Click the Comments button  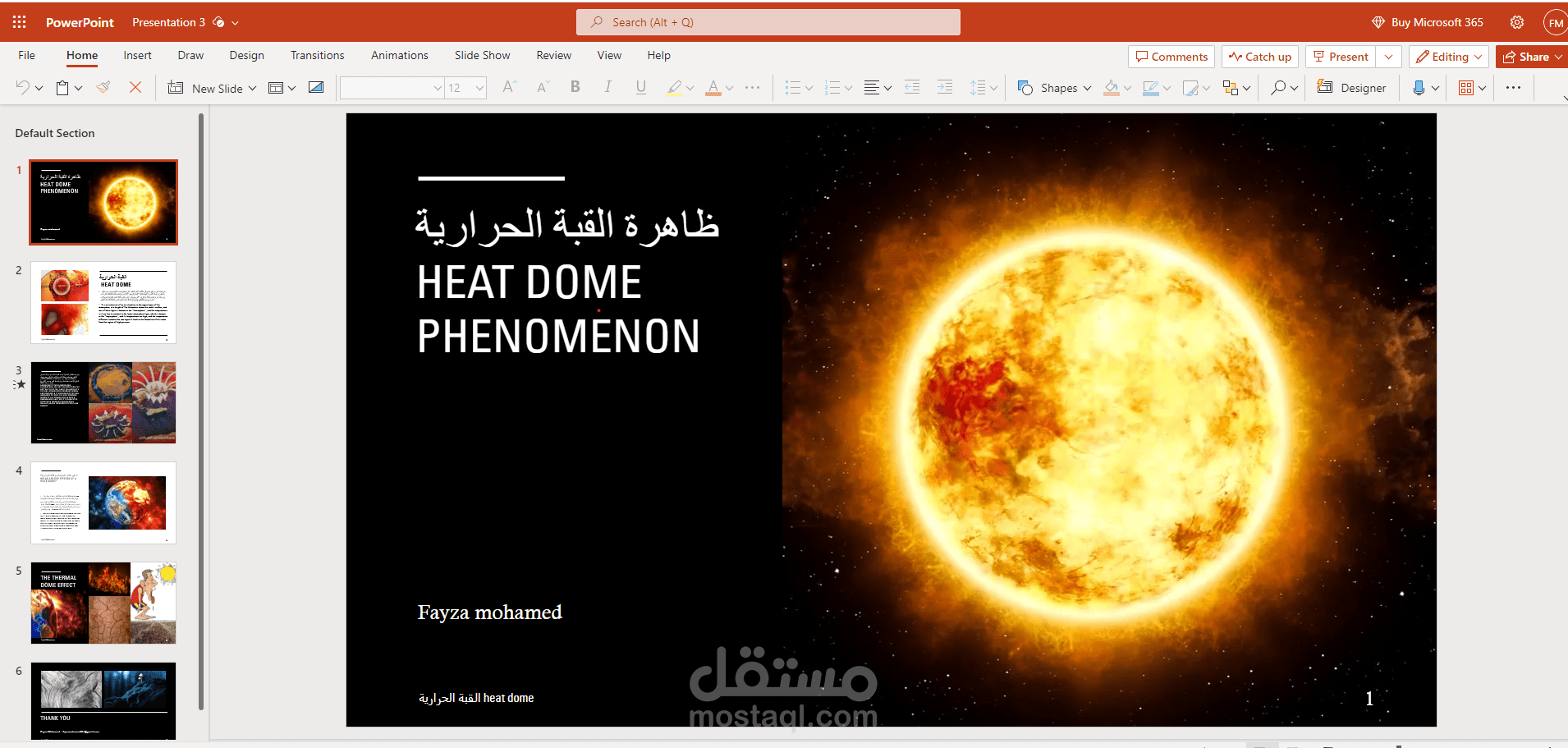[x=1171, y=57]
